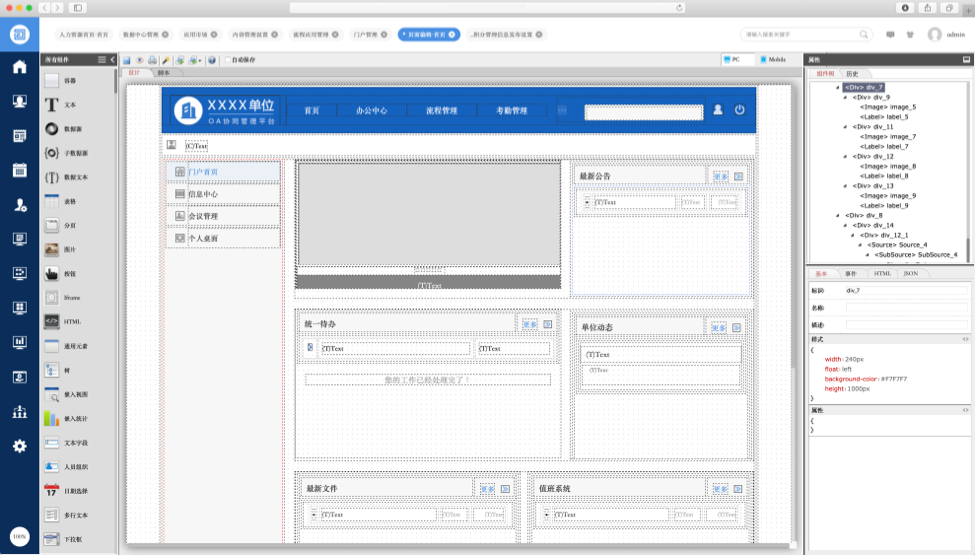Click the blue help icon in the toolbar

[x=212, y=60]
